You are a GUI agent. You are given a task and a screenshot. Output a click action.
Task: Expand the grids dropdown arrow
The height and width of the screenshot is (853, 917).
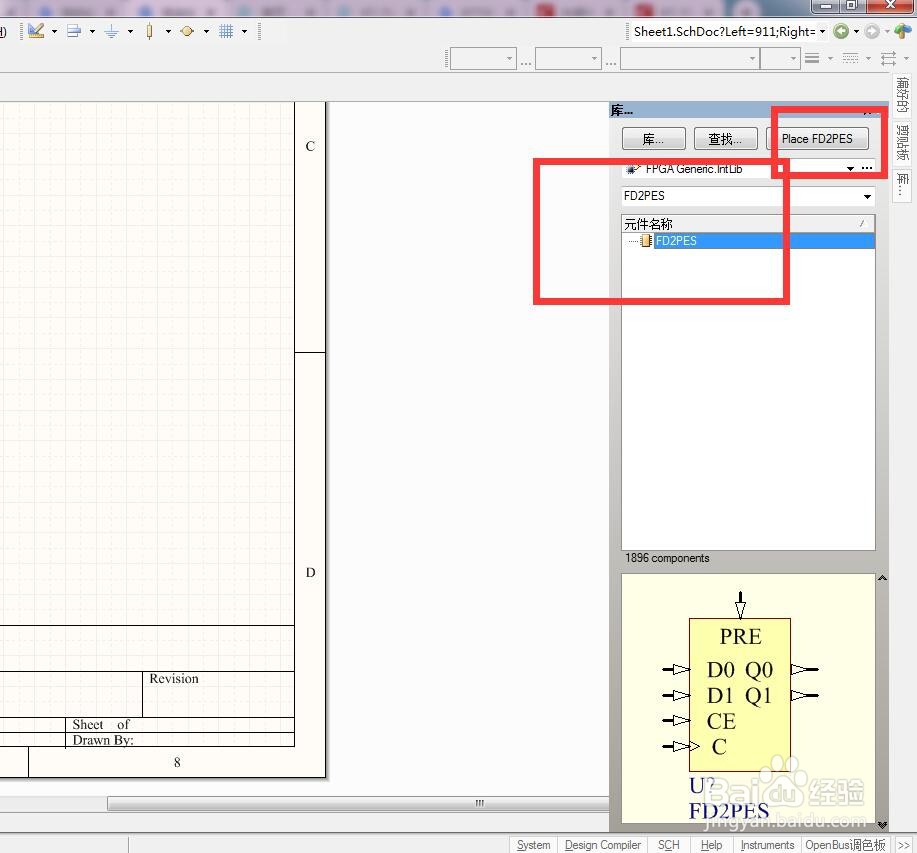[244, 32]
